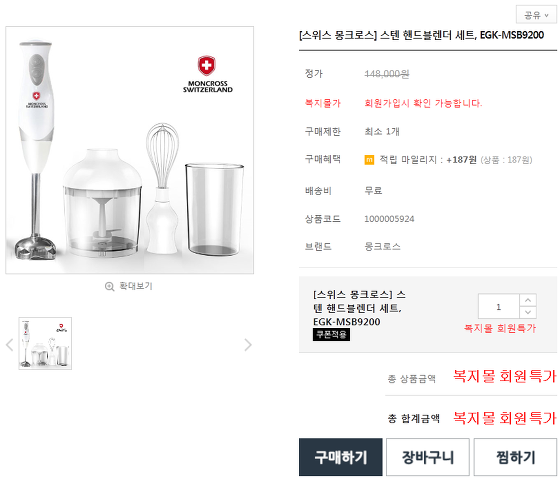Click the magnifier icon beside 확대보기
The image size is (560, 481).
tap(109, 286)
